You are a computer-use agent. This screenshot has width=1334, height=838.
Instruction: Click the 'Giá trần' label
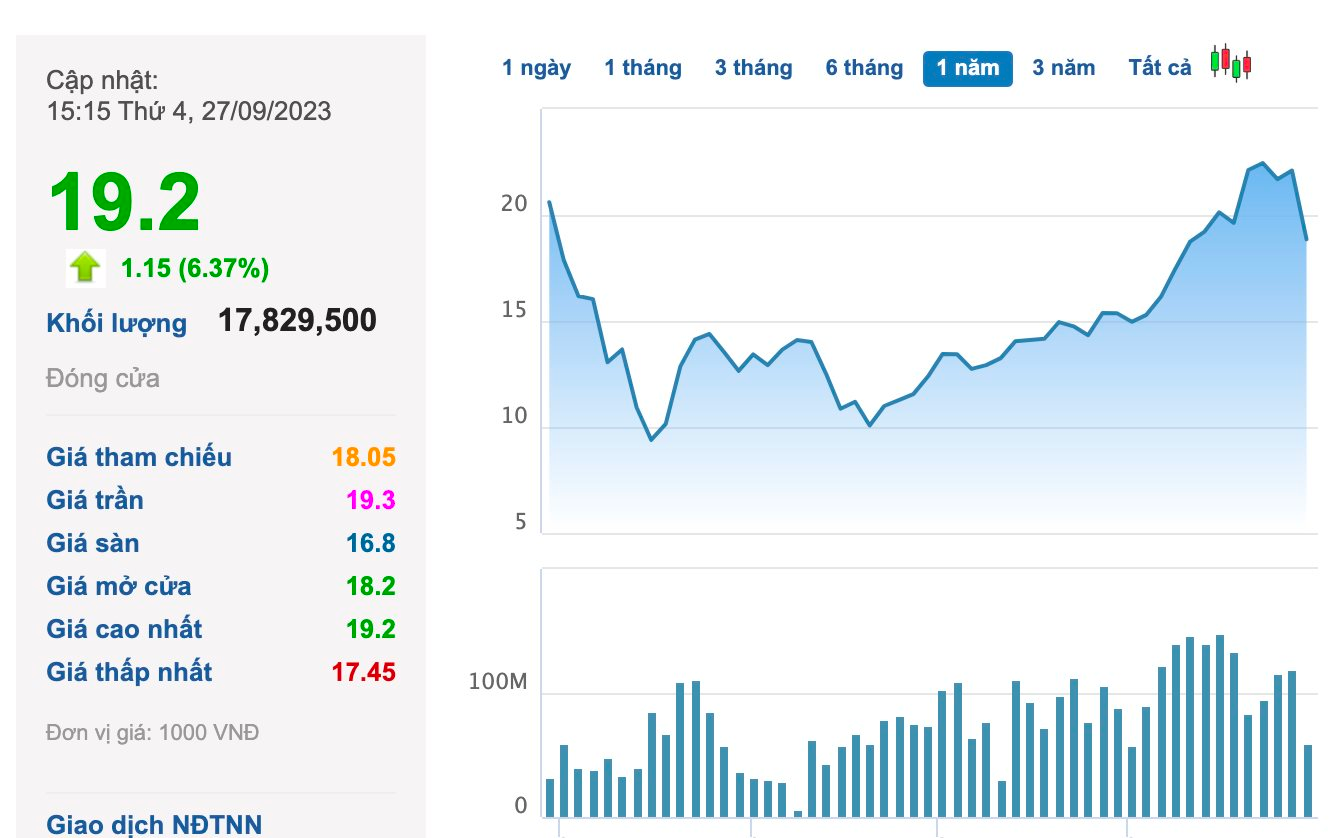95,500
